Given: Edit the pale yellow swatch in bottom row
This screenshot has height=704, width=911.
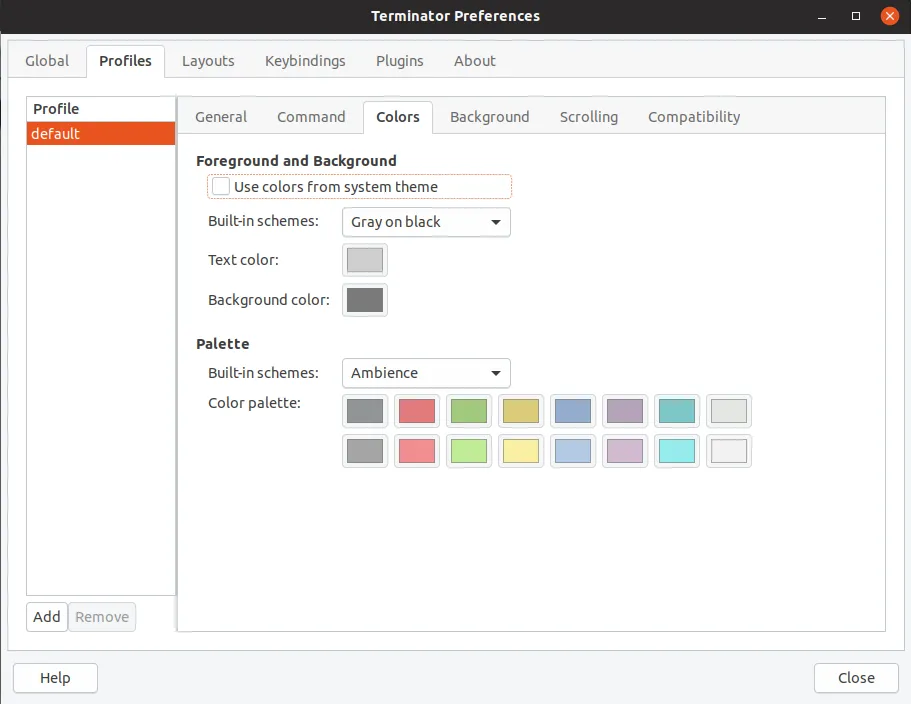Looking at the screenshot, I should [521, 451].
